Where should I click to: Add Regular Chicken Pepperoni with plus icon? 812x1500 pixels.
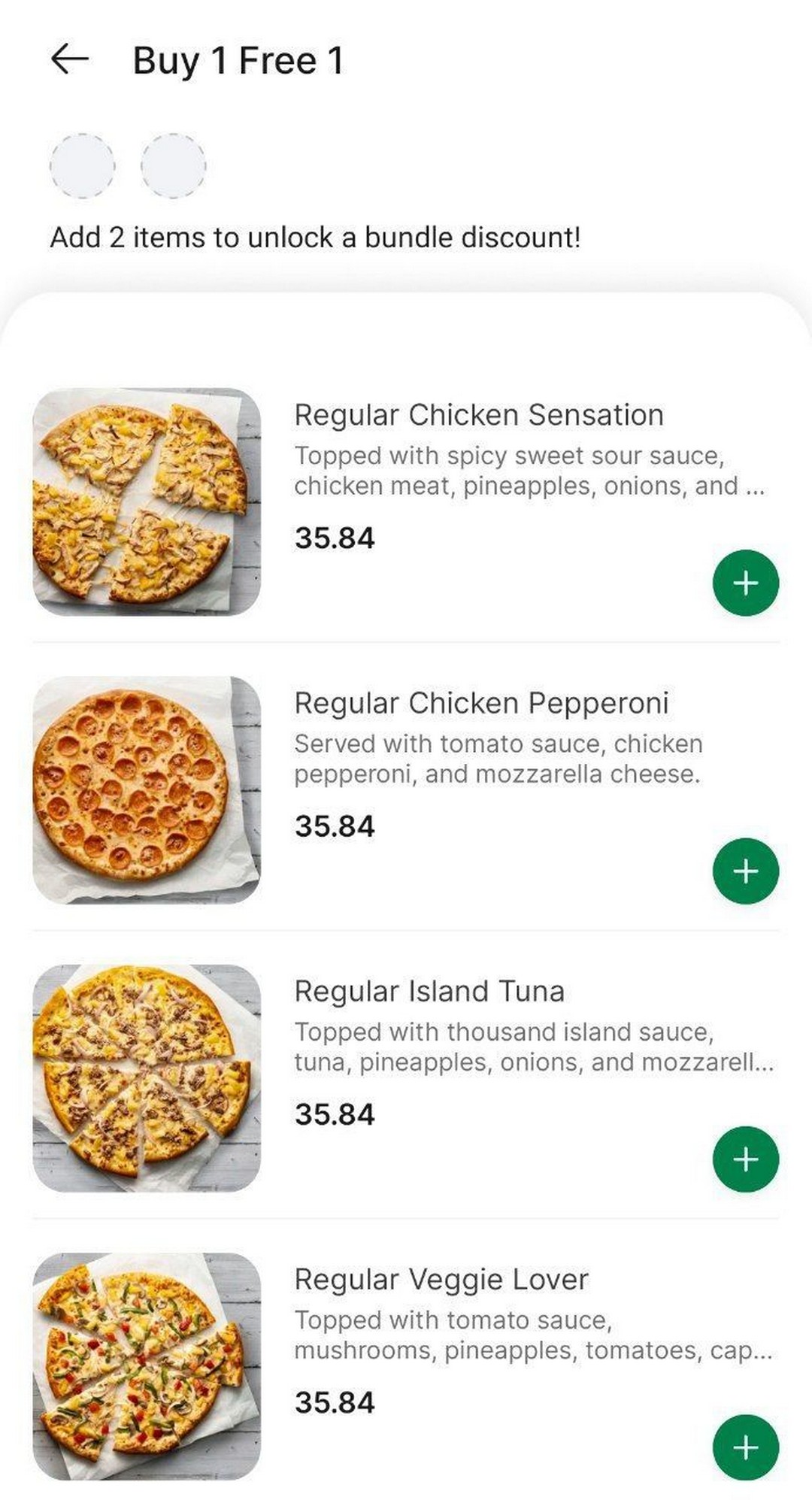click(745, 871)
